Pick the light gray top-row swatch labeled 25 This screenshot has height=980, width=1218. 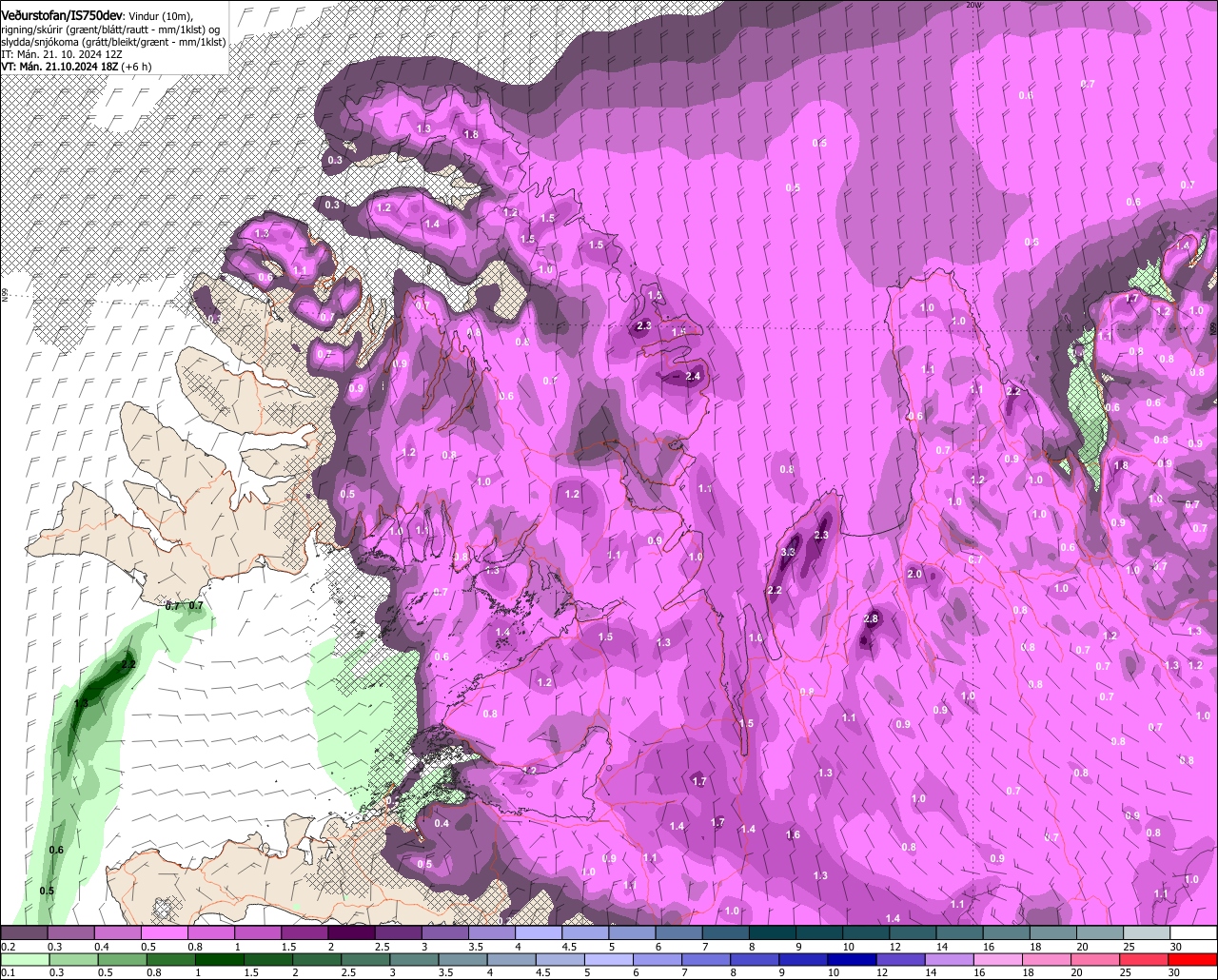pos(1147,933)
